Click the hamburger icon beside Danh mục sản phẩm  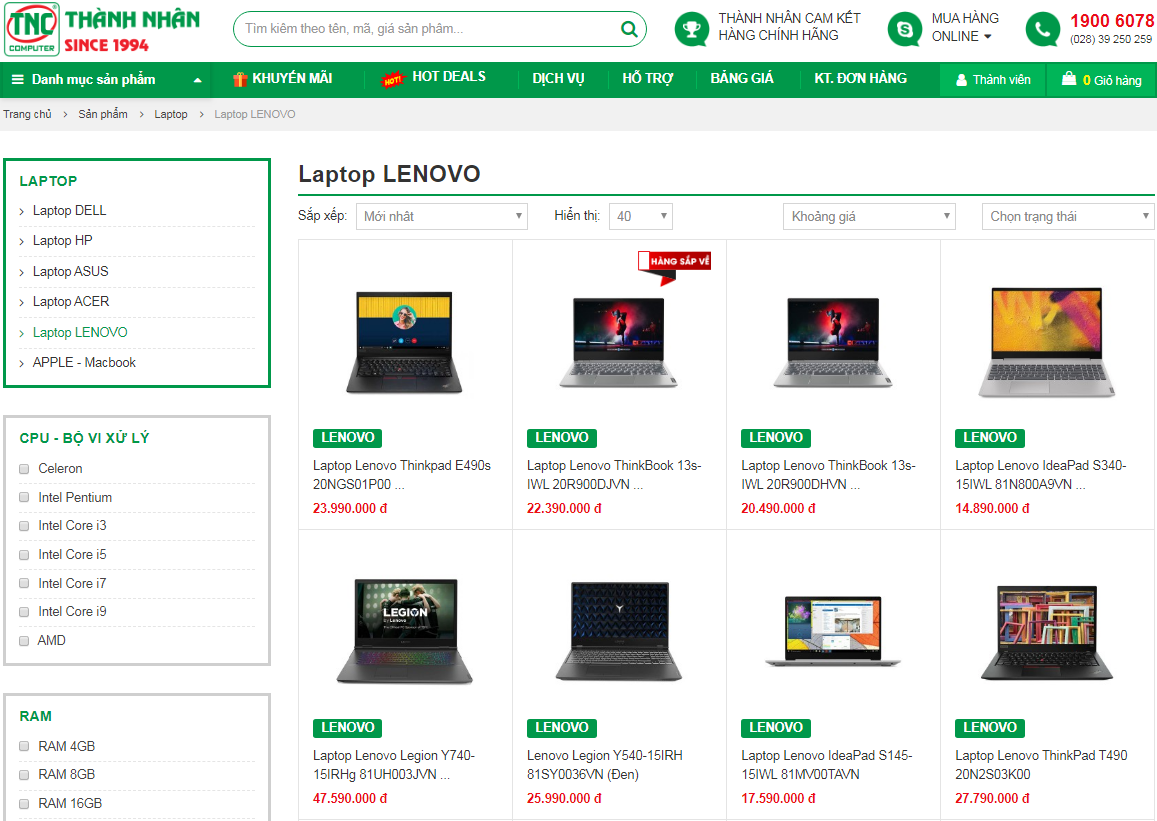18,79
